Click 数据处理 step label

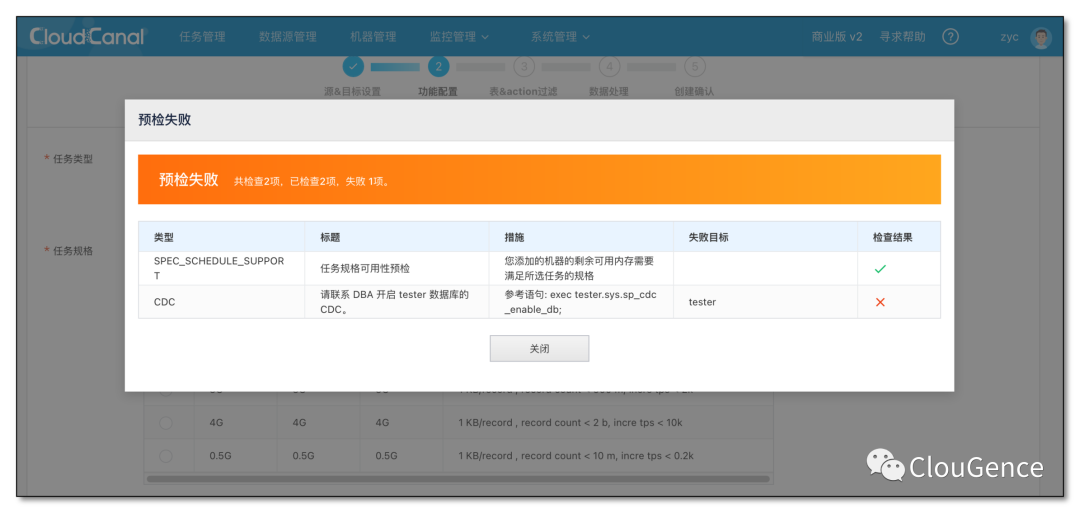[x=609, y=91]
